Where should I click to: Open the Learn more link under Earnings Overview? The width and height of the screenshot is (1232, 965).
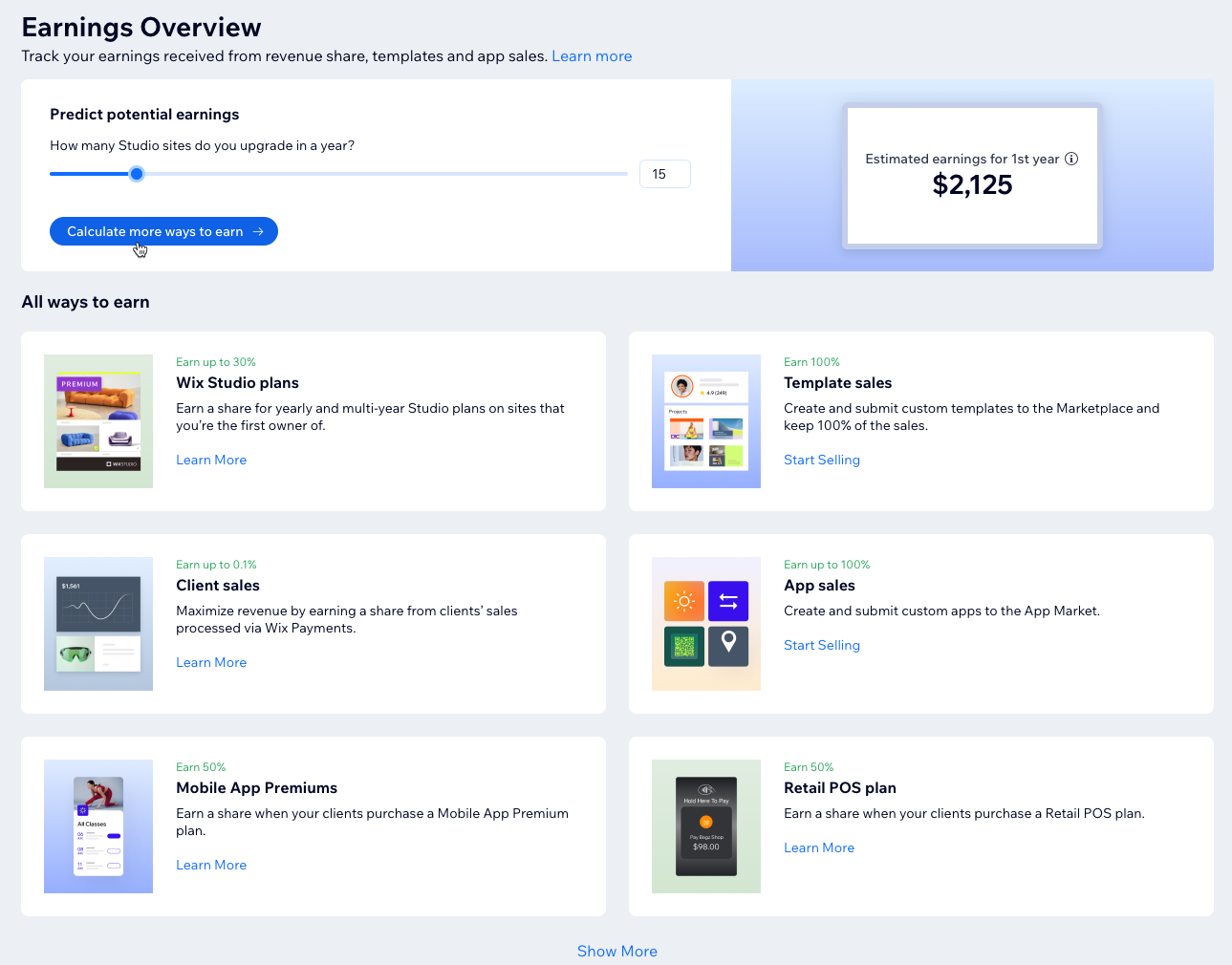click(592, 56)
